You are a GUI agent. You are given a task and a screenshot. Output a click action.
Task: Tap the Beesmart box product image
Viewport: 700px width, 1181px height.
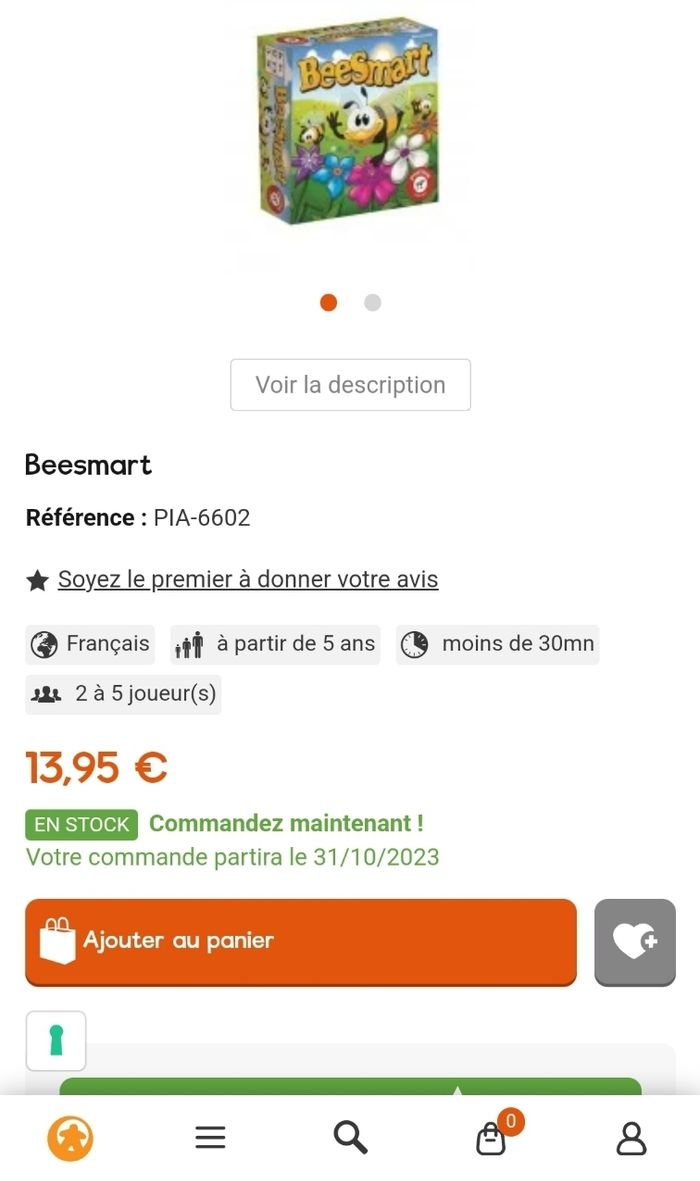click(348, 120)
